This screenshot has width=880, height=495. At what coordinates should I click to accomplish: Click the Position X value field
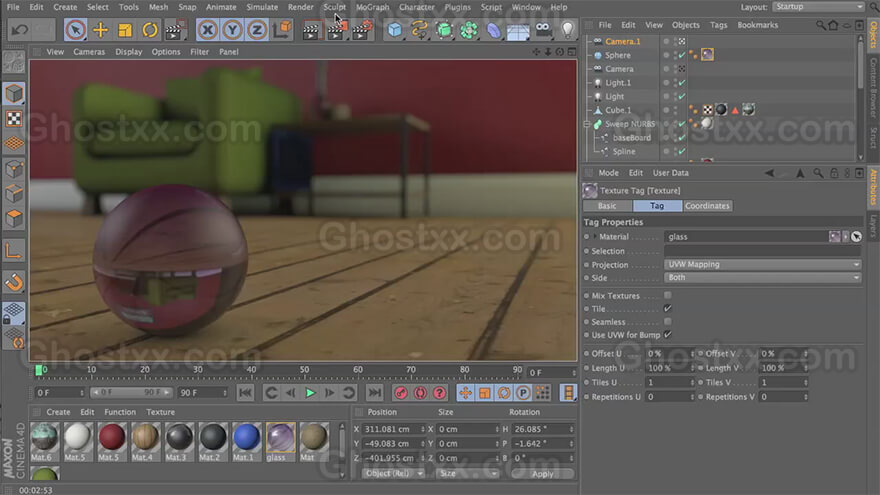[x=393, y=429]
